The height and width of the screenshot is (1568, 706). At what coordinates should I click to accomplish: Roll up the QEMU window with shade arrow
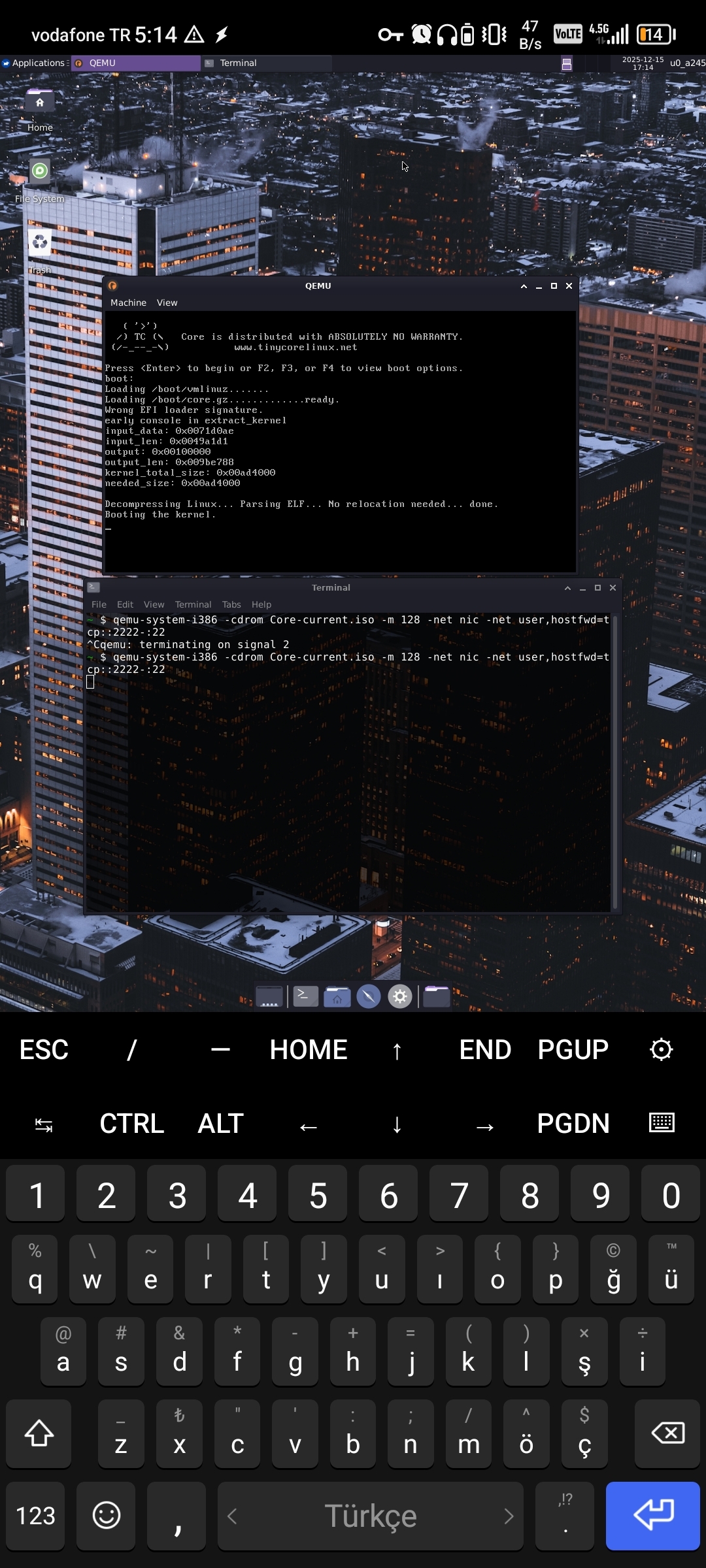(524, 286)
